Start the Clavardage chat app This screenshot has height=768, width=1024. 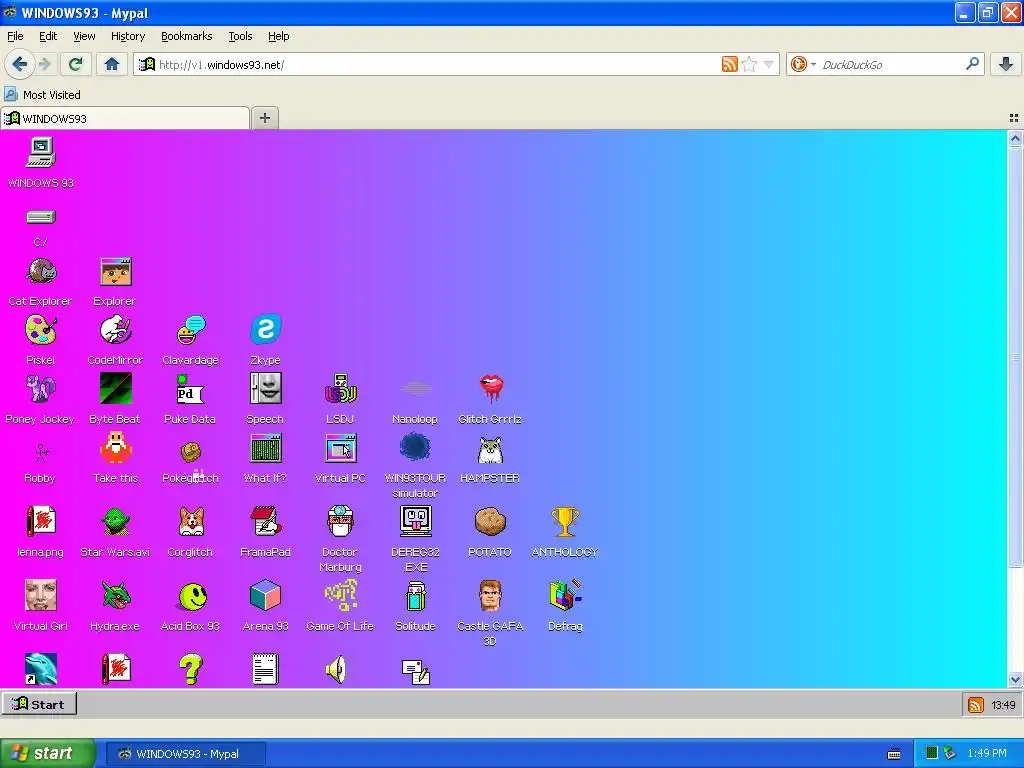(x=190, y=340)
